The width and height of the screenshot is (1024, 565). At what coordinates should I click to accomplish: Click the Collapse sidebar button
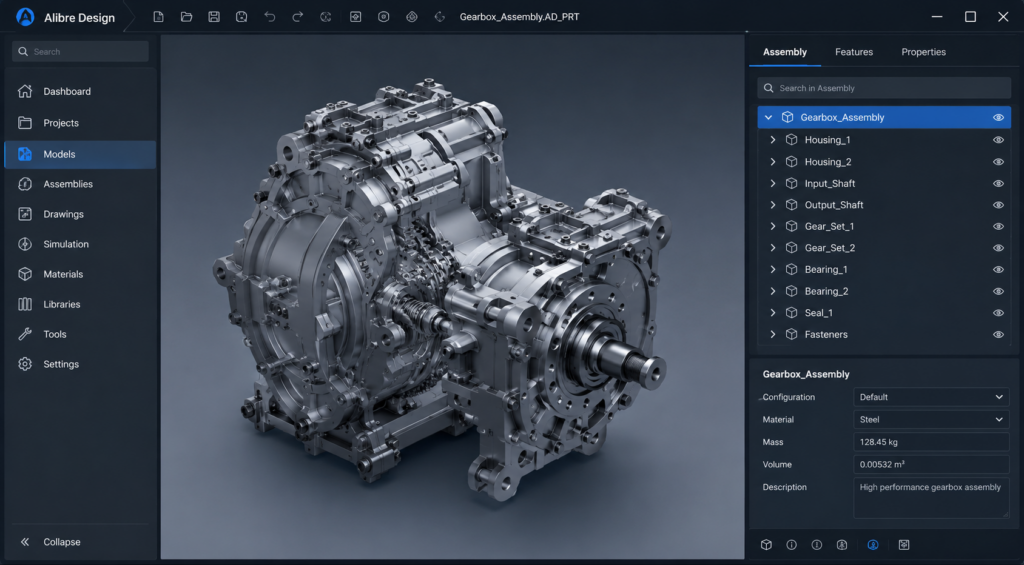tap(51, 542)
